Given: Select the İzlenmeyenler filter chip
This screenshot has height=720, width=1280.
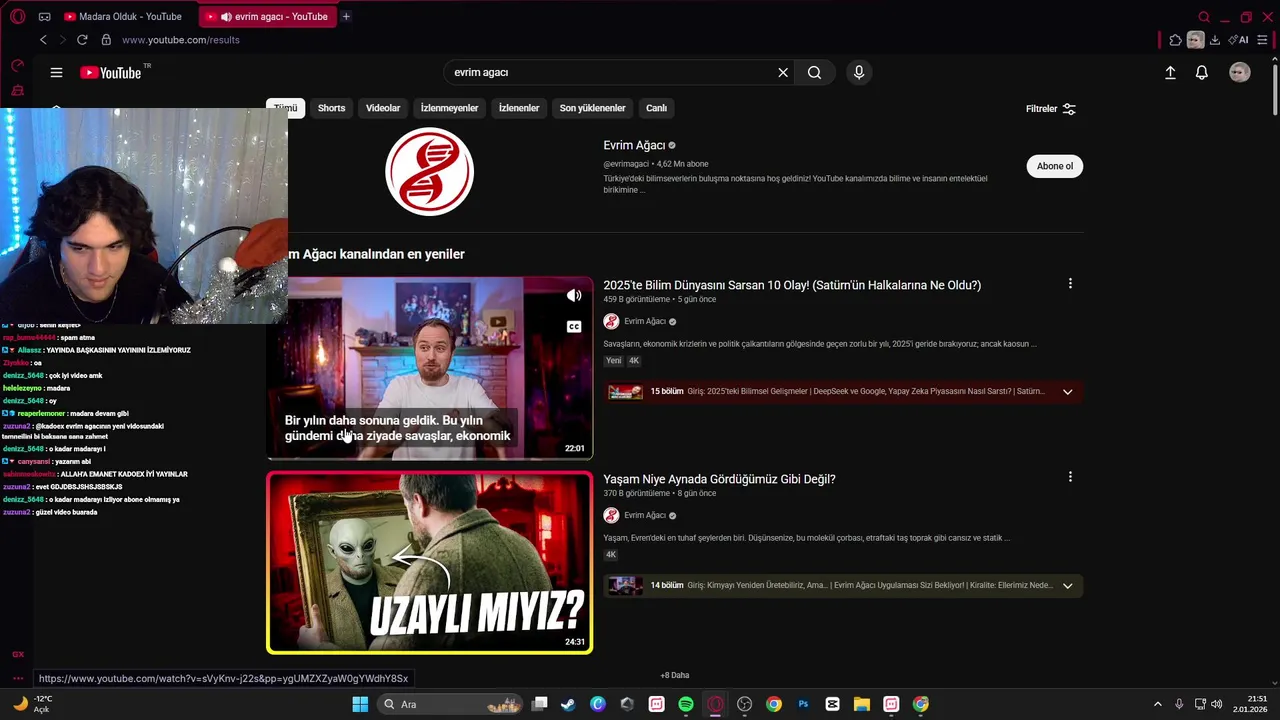Looking at the screenshot, I should point(449,108).
